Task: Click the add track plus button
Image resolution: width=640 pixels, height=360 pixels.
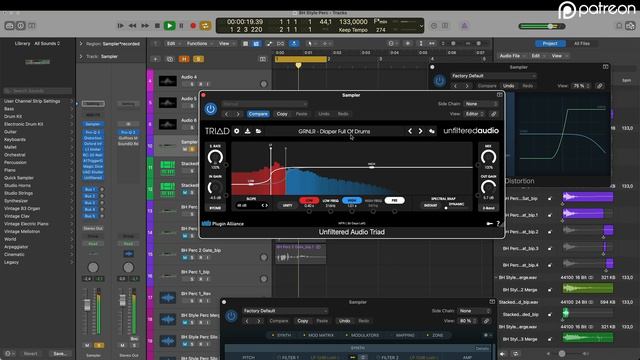Action: click(156, 59)
